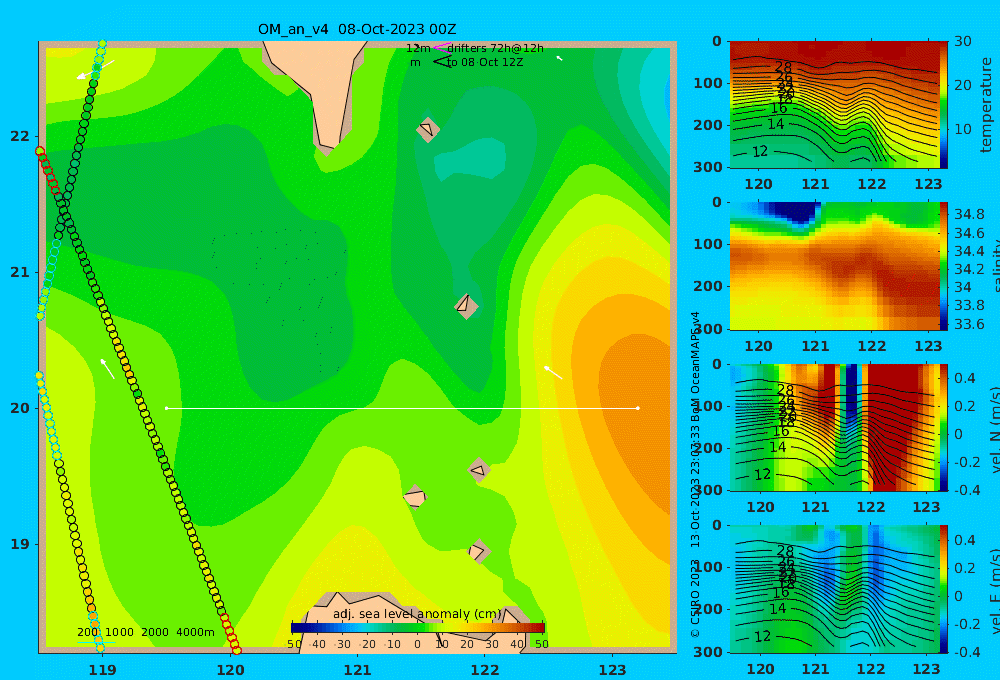Click contour label 12 in temperature panel

coord(760,152)
